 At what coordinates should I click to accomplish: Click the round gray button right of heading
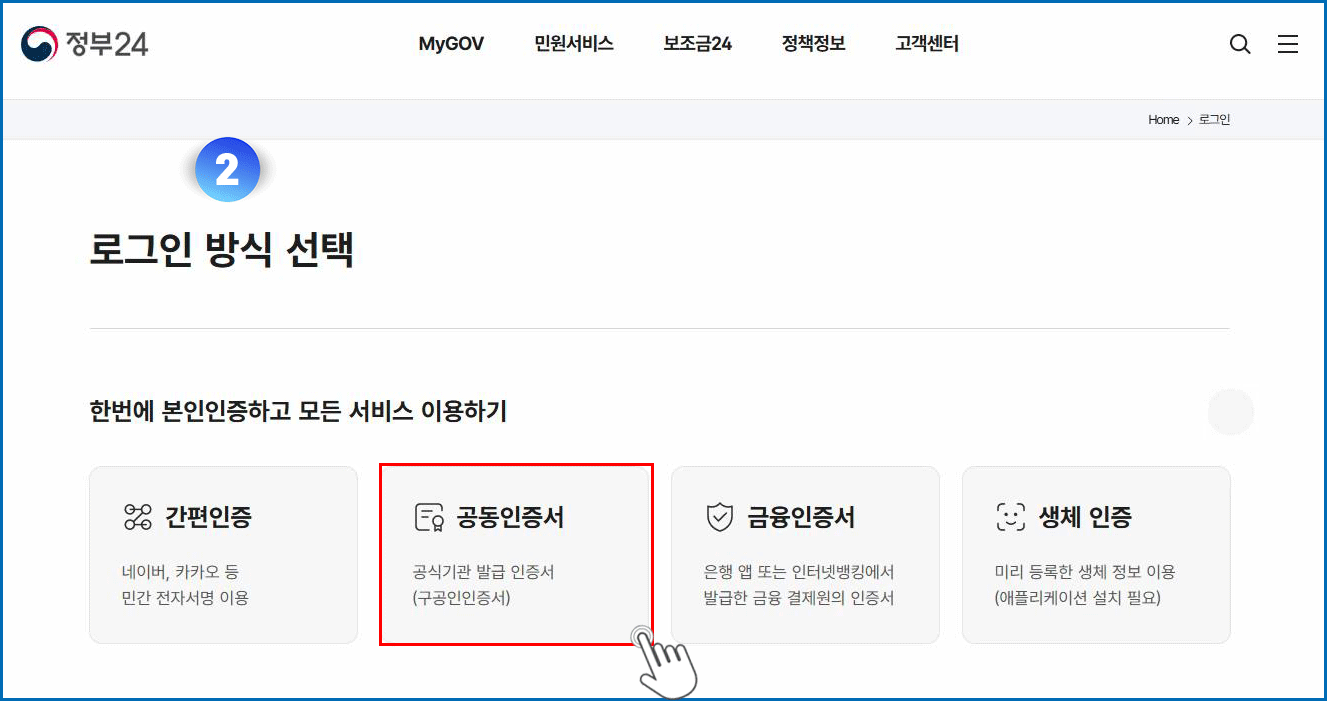tap(1231, 412)
